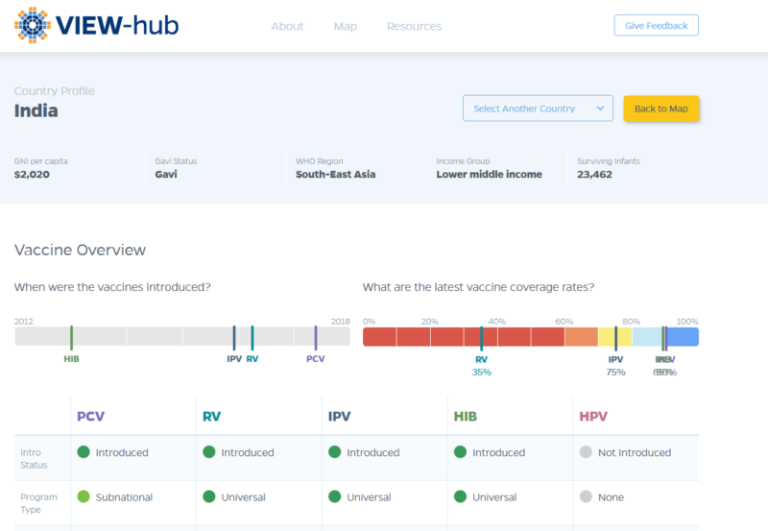Click the VIEW-hub logo
The height and width of the screenshot is (531, 768).
(96, 25)
